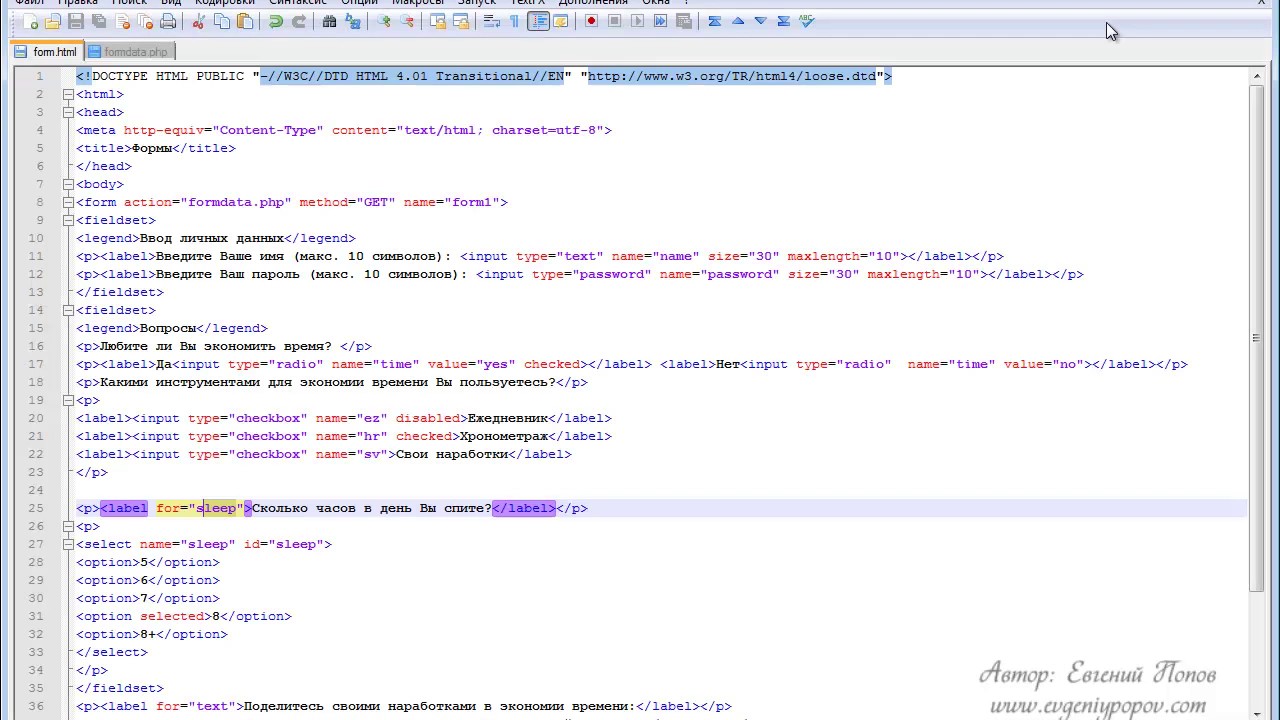Collapse the paragraph block on line 26
The image size is (1280, 720).
pos(68,526)
